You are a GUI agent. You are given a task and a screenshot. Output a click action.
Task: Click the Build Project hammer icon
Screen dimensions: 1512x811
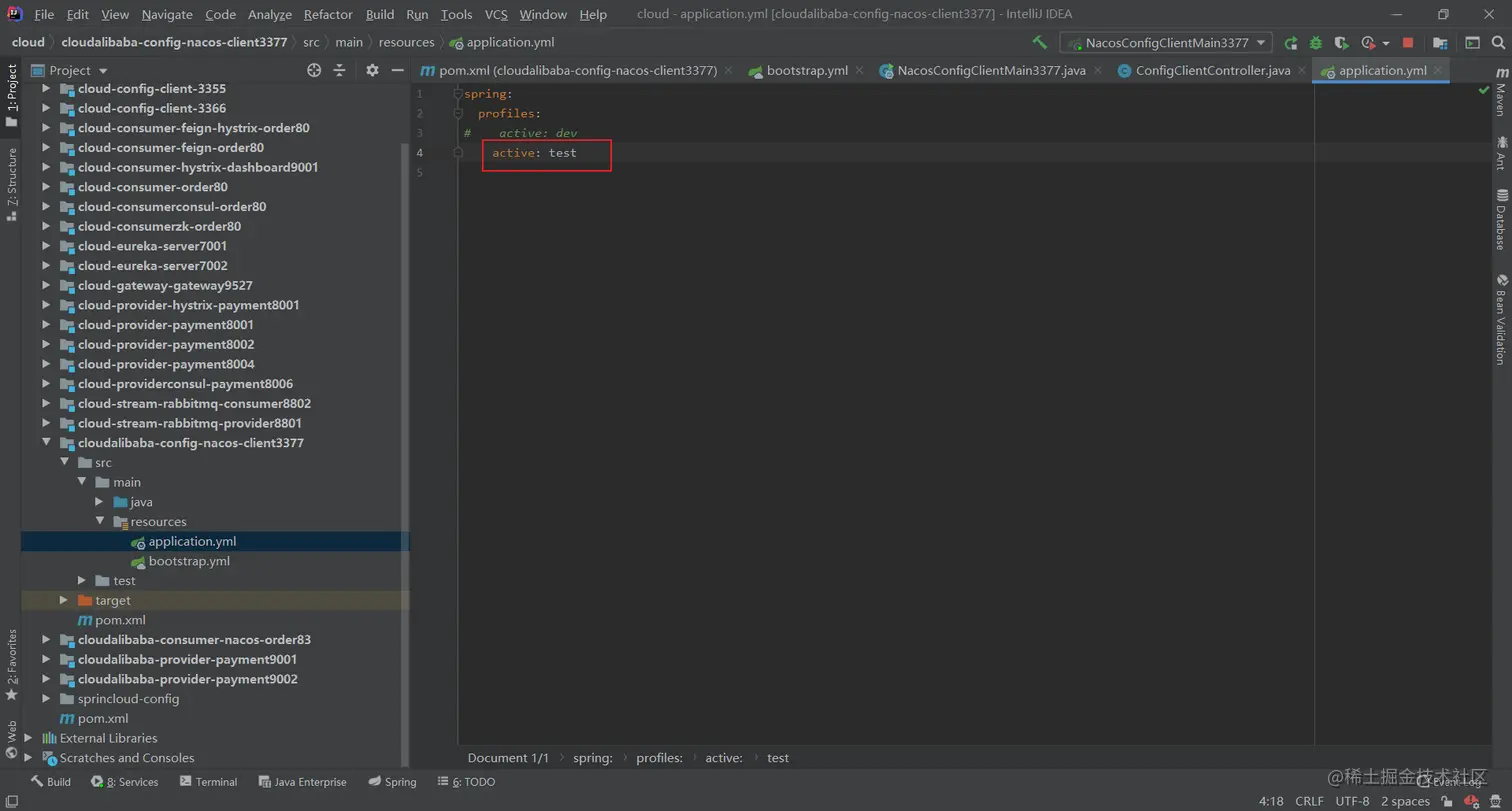click(1040, 42)
